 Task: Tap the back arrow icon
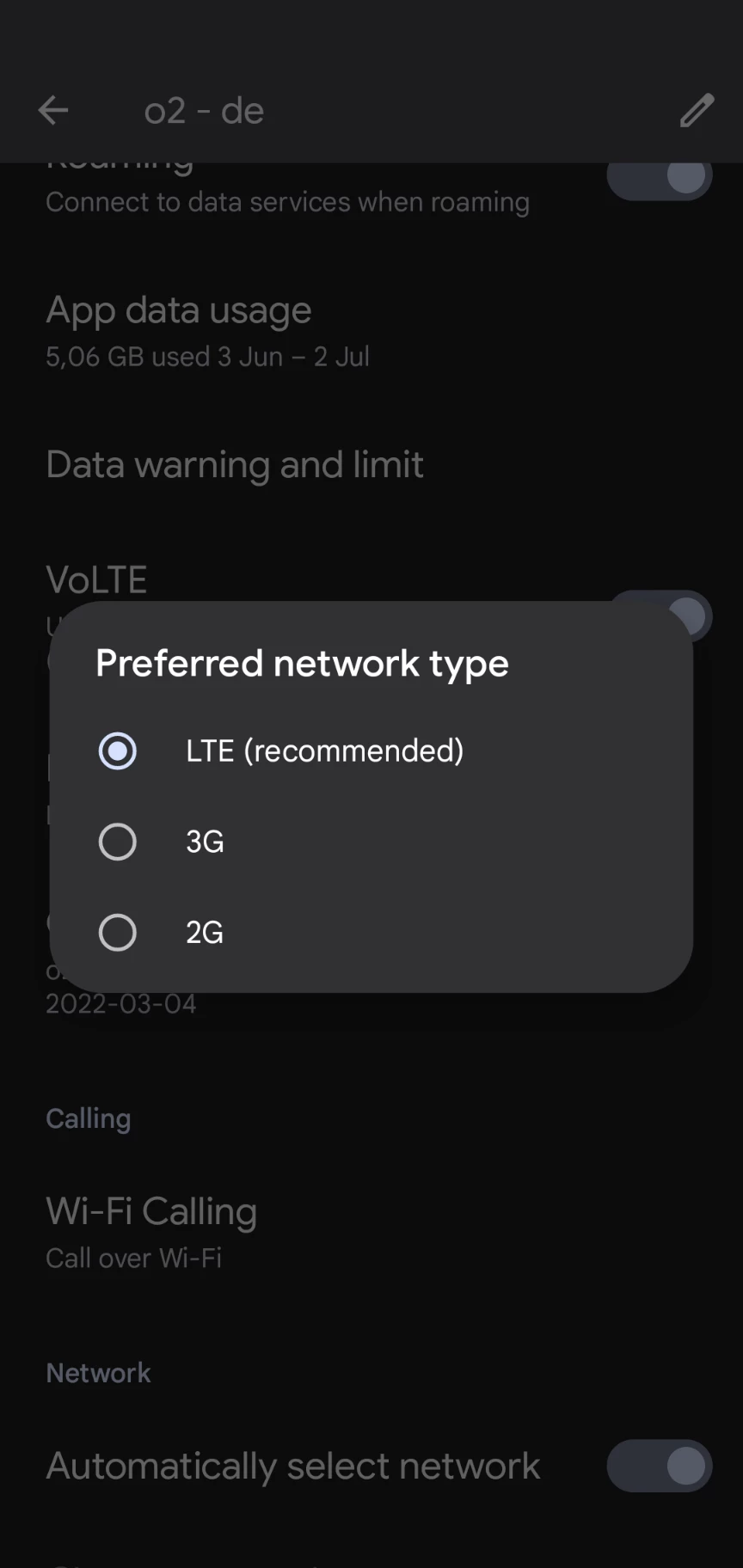click(53, 111)
